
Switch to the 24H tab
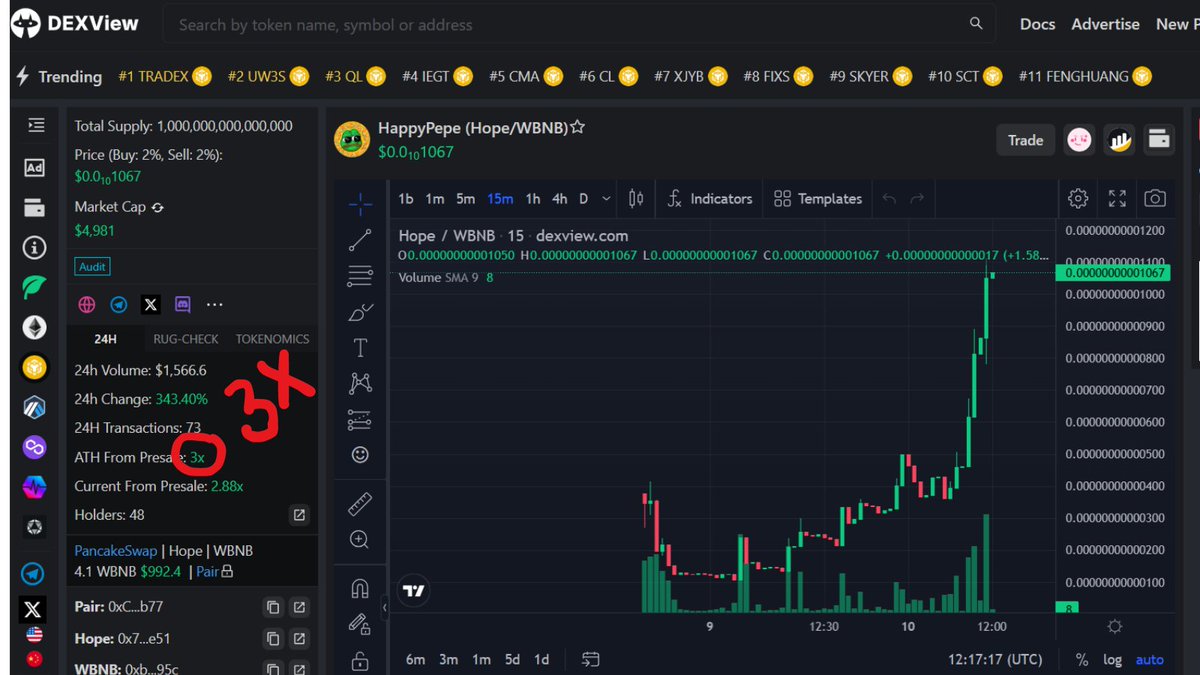point(106,339)
